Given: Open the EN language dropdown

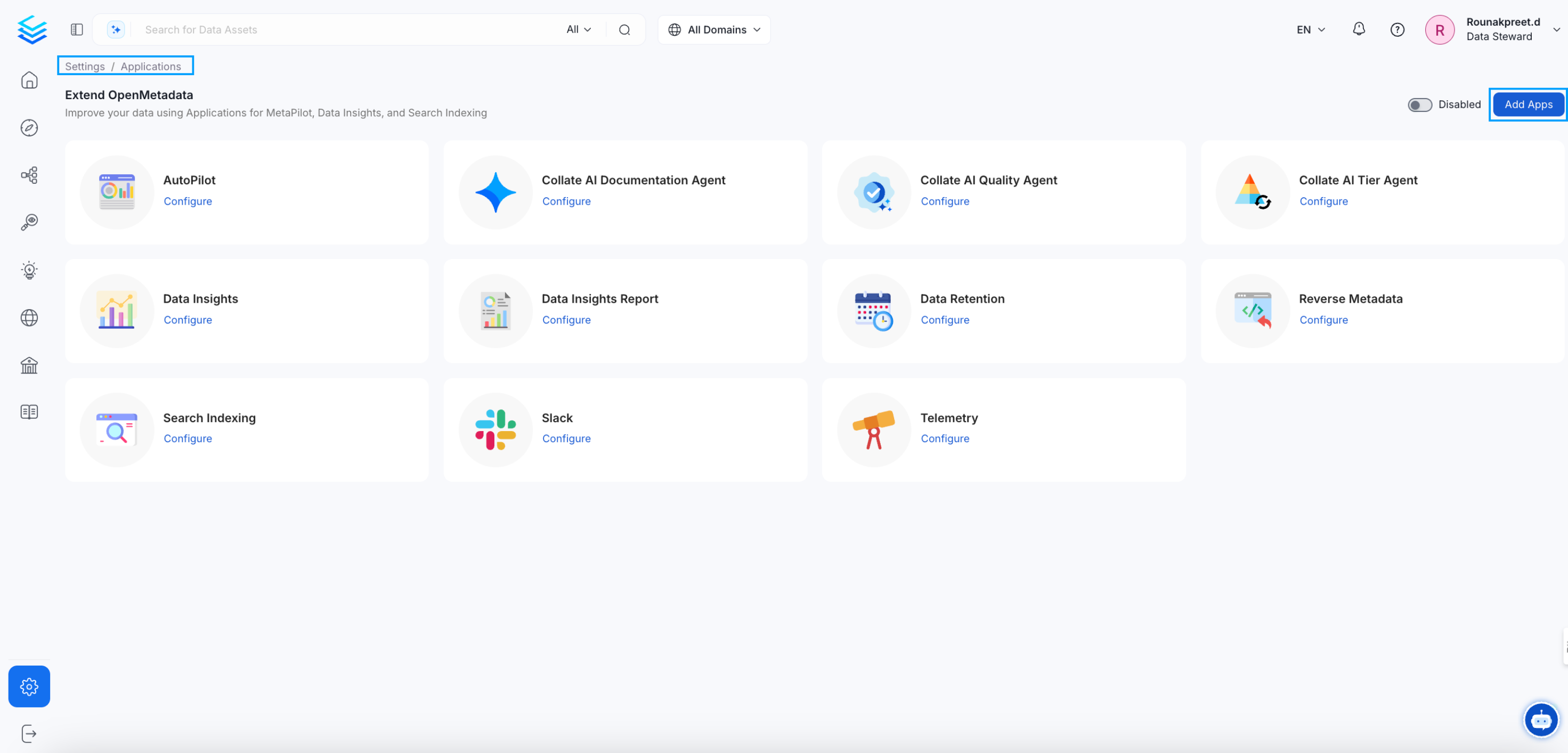Looking at the screenshot, I should coord(1309,29).
